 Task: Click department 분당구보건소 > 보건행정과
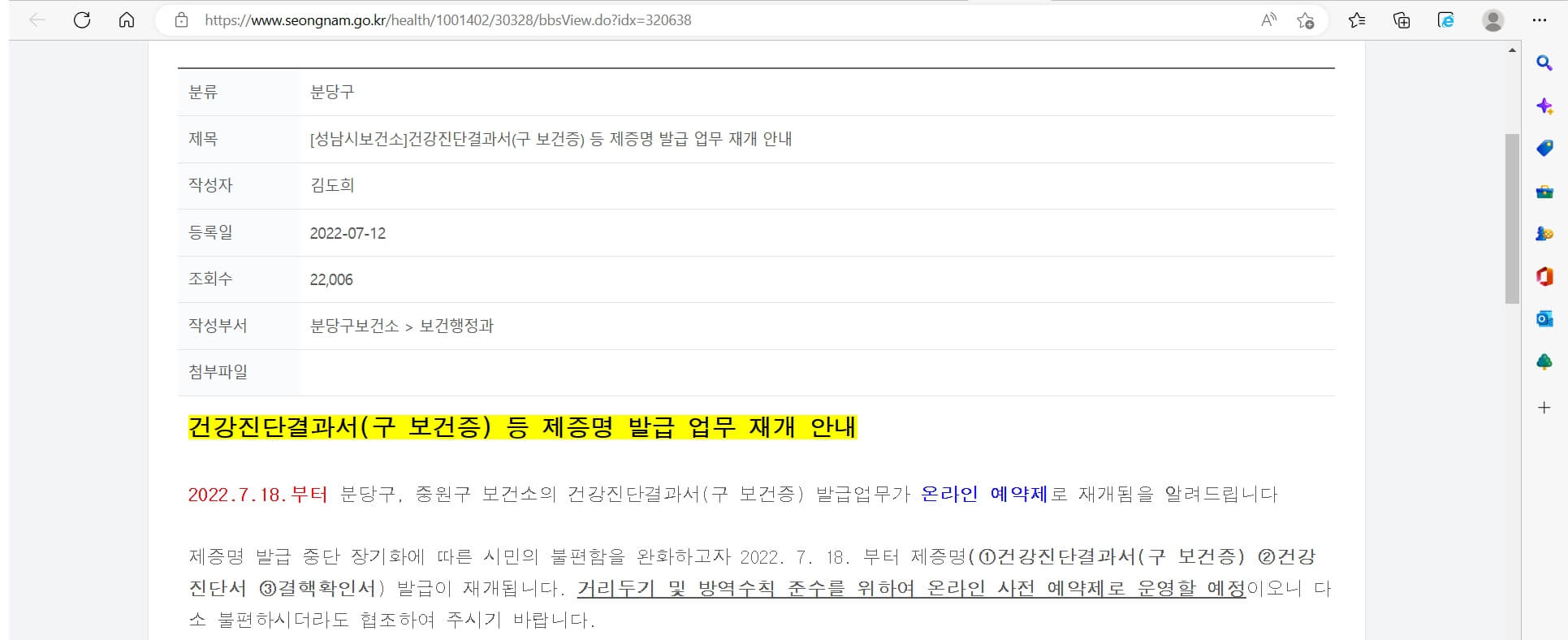click(x=402, y=326)
